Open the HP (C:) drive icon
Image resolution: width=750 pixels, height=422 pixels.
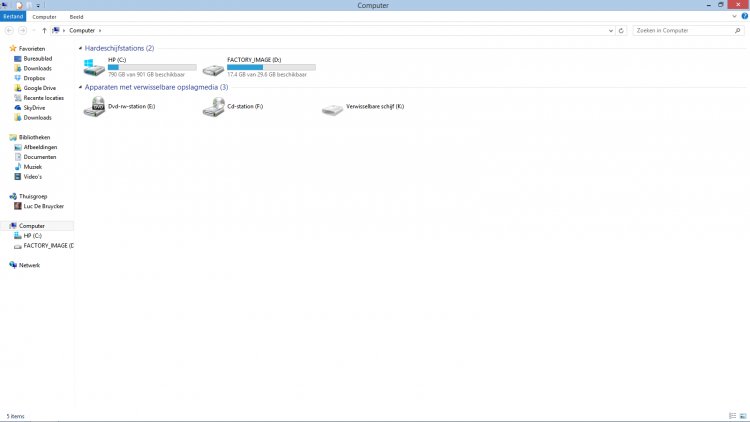94,67
